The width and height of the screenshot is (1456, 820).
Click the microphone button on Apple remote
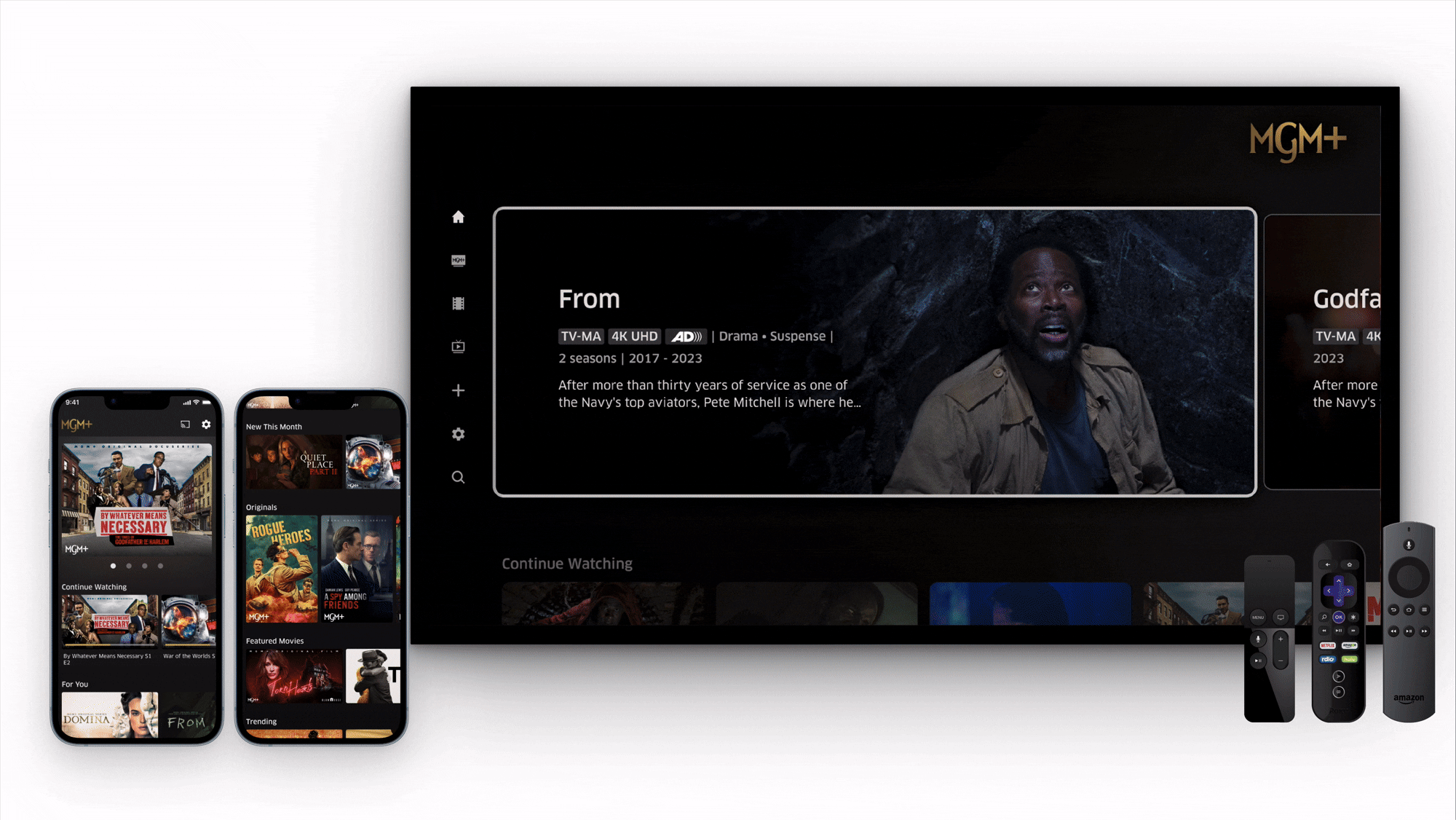tap(1258, 639)
